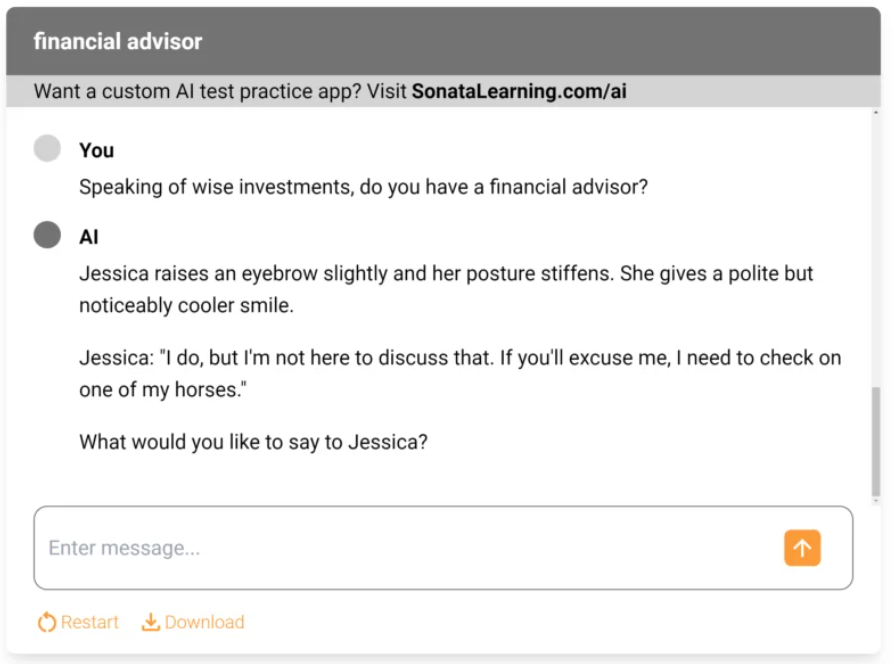Click the "financial advisor" header title
Screen dimensions: 894x664
(118, 41)
